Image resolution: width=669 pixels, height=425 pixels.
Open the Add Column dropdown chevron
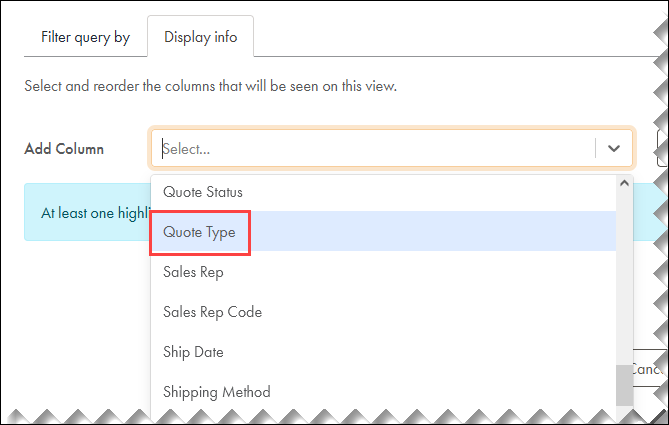(x=614, y=148)
